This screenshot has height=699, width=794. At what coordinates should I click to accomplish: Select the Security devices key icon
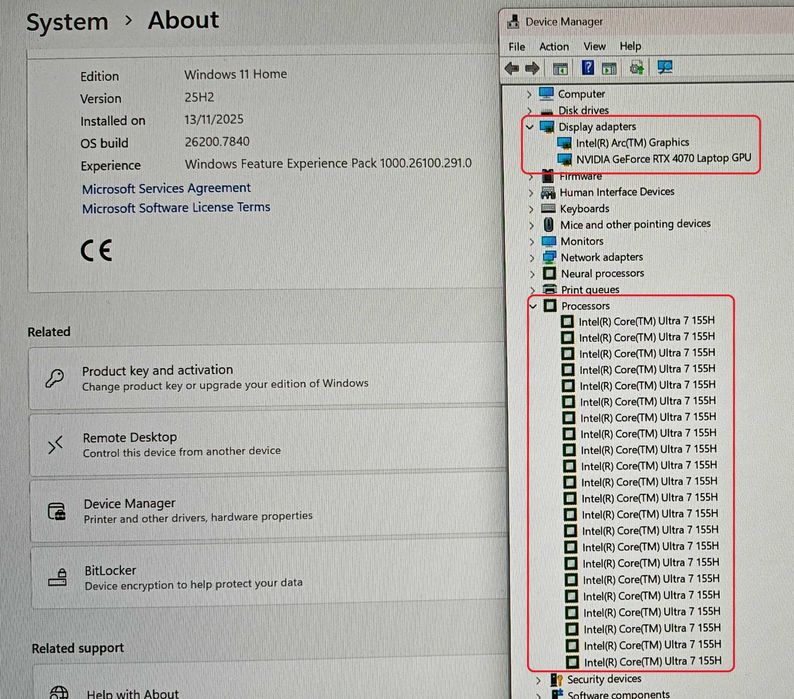pos(557,679)
